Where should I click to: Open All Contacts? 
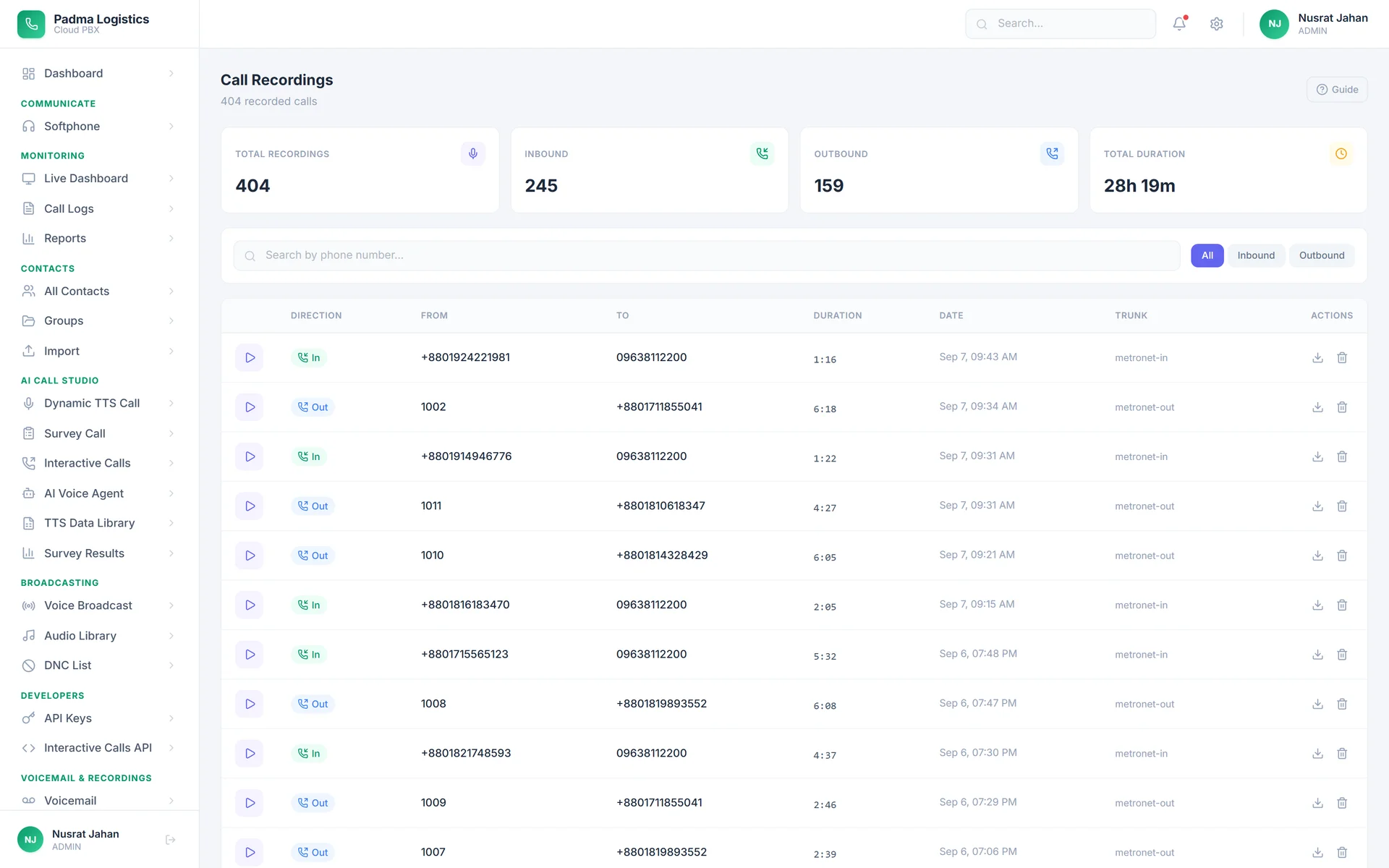[x=99, y=291]
